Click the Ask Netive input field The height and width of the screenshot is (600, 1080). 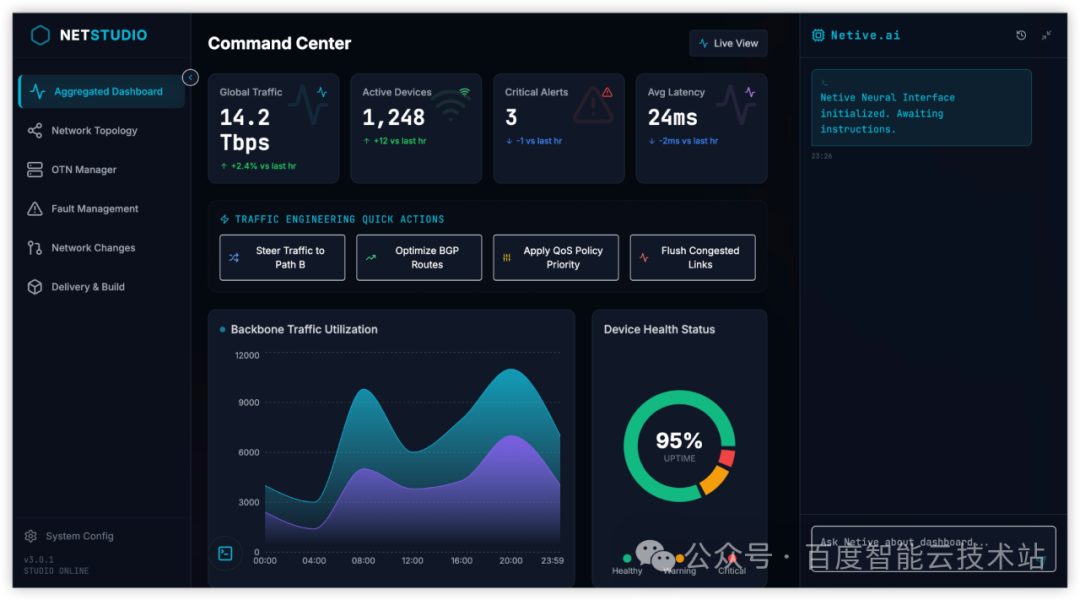(x=933, y=548)
